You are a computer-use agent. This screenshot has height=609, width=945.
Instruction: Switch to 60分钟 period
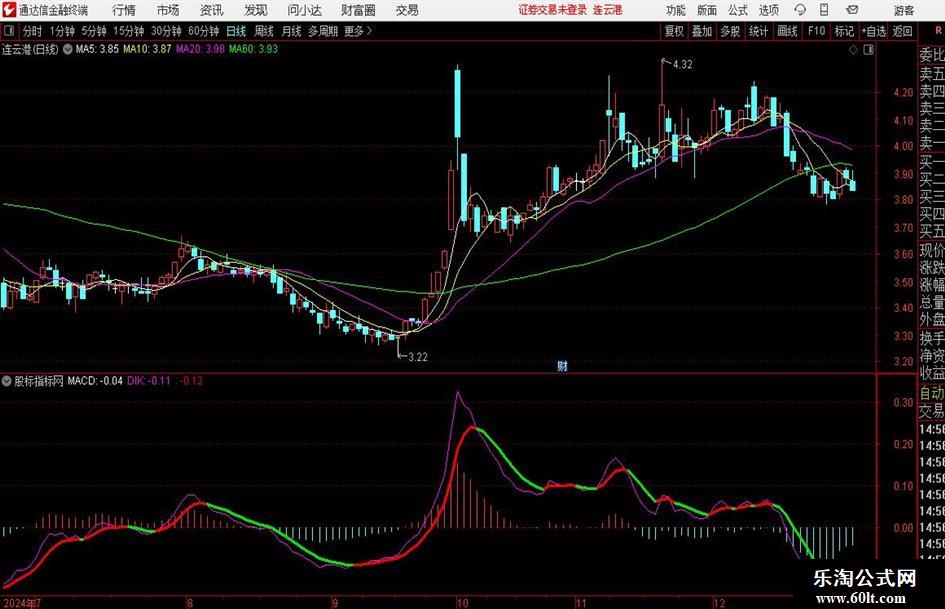coord(203,31)
